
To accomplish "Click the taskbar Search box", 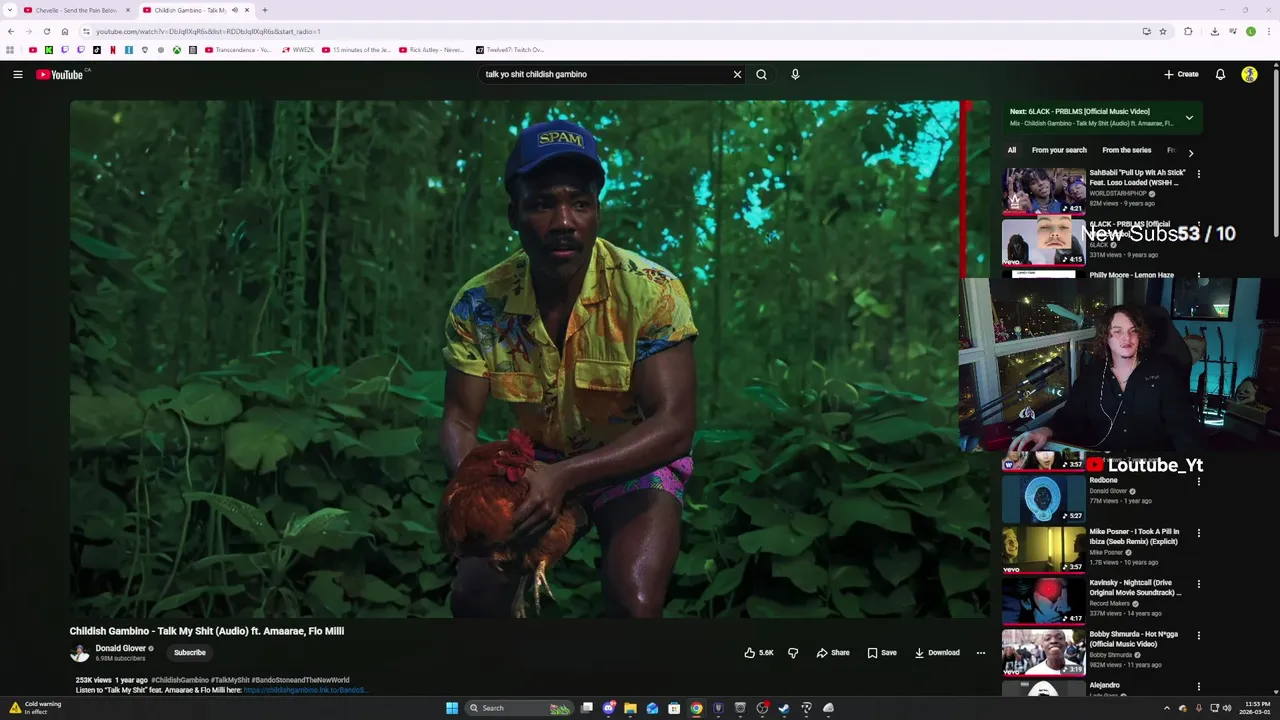I will (521, 708).
